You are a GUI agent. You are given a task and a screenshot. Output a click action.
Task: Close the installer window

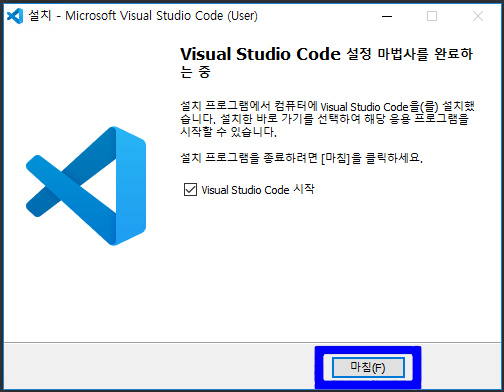478,16
